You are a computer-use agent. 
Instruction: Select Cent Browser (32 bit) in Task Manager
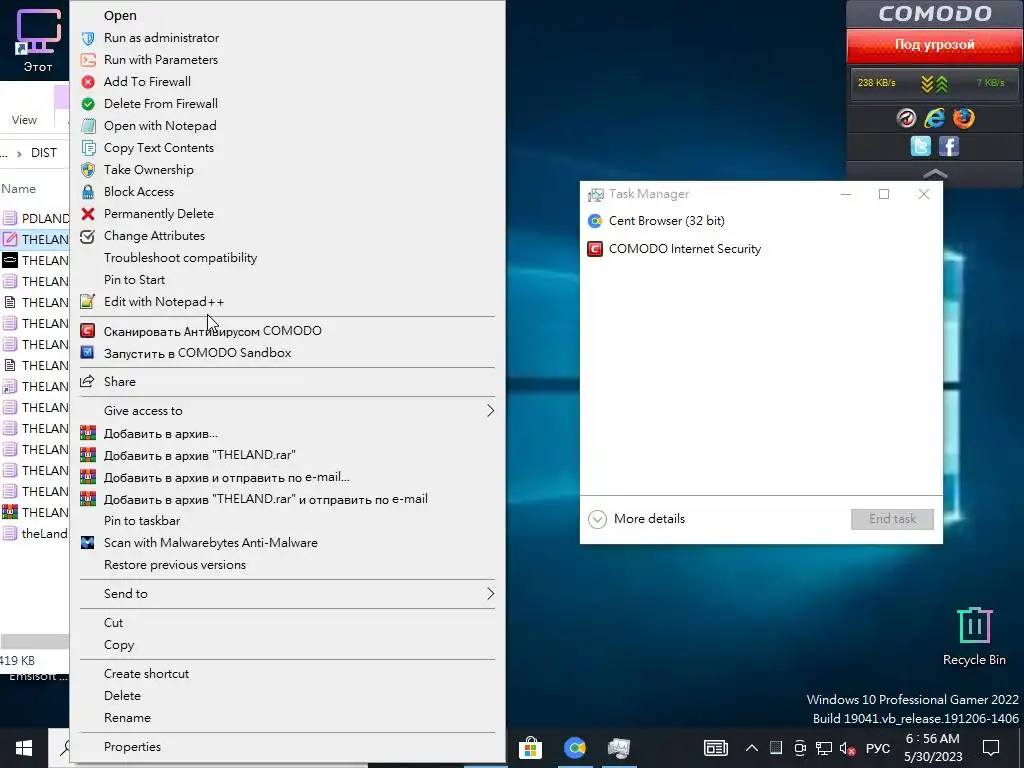pos(666,221)
